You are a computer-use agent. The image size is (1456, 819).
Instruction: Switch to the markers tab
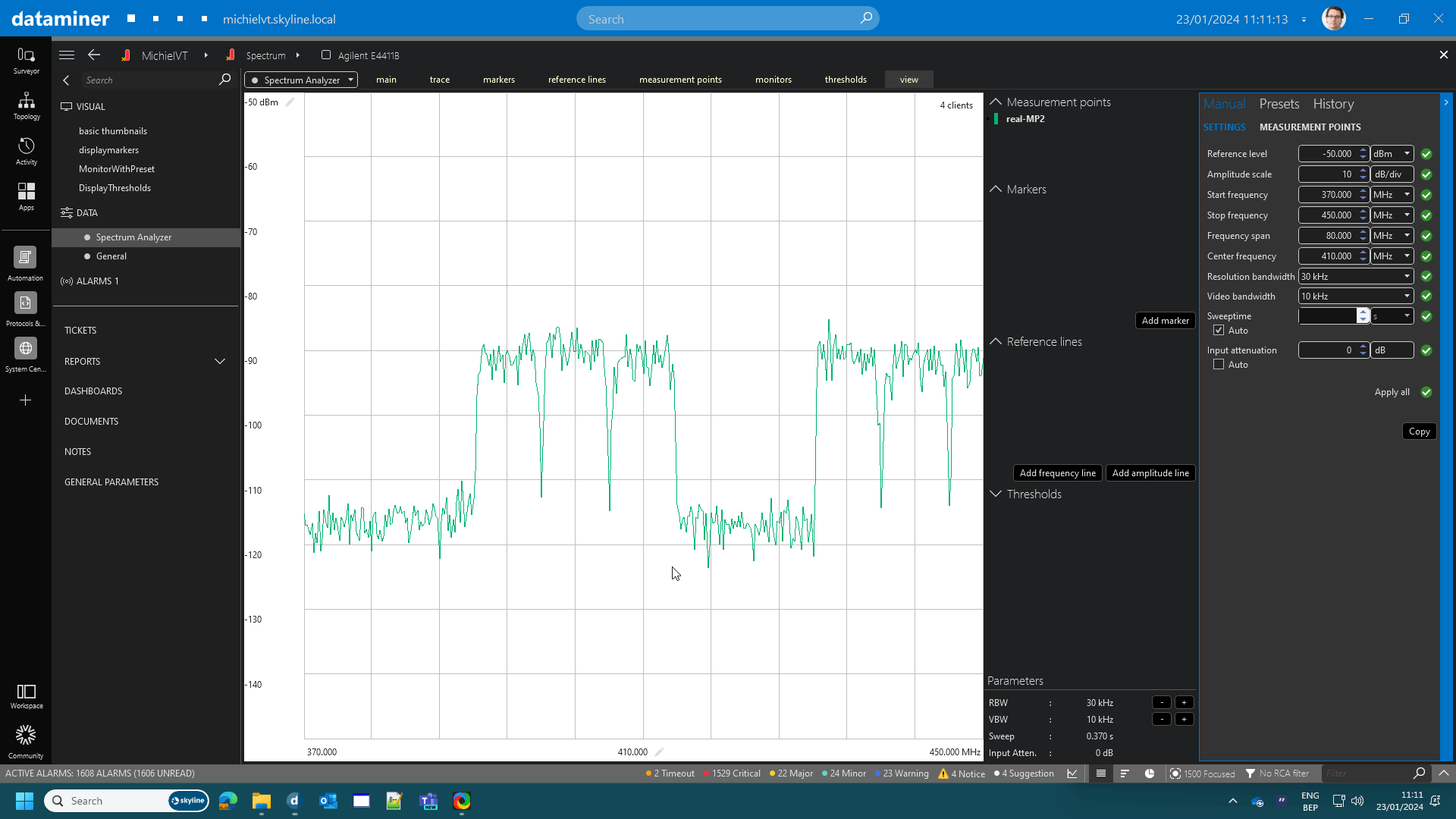tap(498, 80)
